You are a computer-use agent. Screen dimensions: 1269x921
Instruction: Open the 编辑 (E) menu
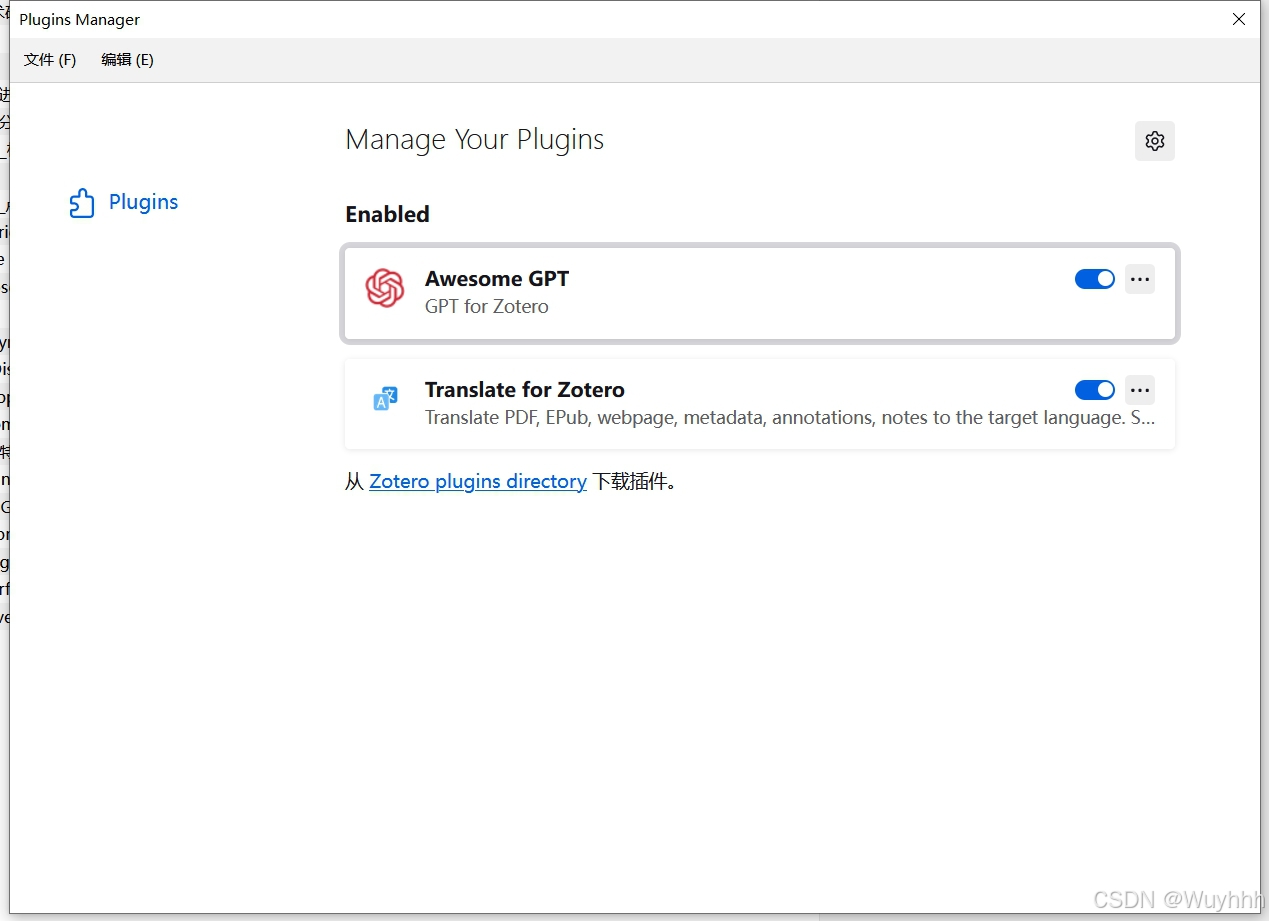(127, 60)
